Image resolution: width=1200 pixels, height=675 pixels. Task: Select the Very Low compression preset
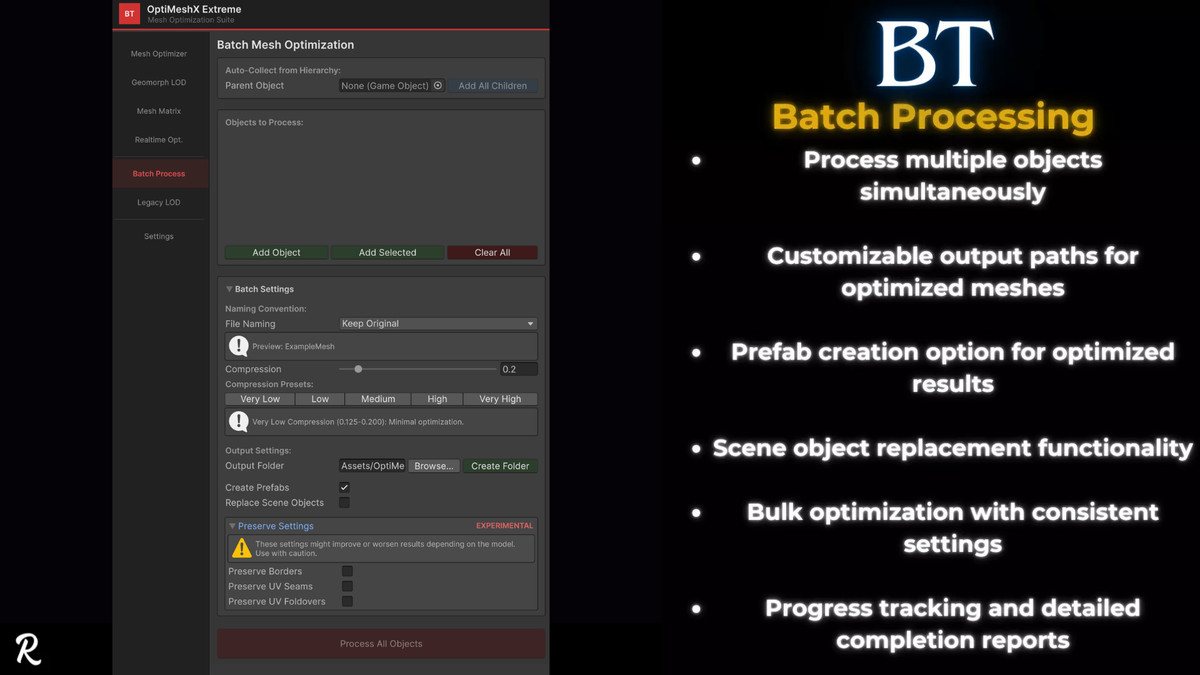coord(260,399)
